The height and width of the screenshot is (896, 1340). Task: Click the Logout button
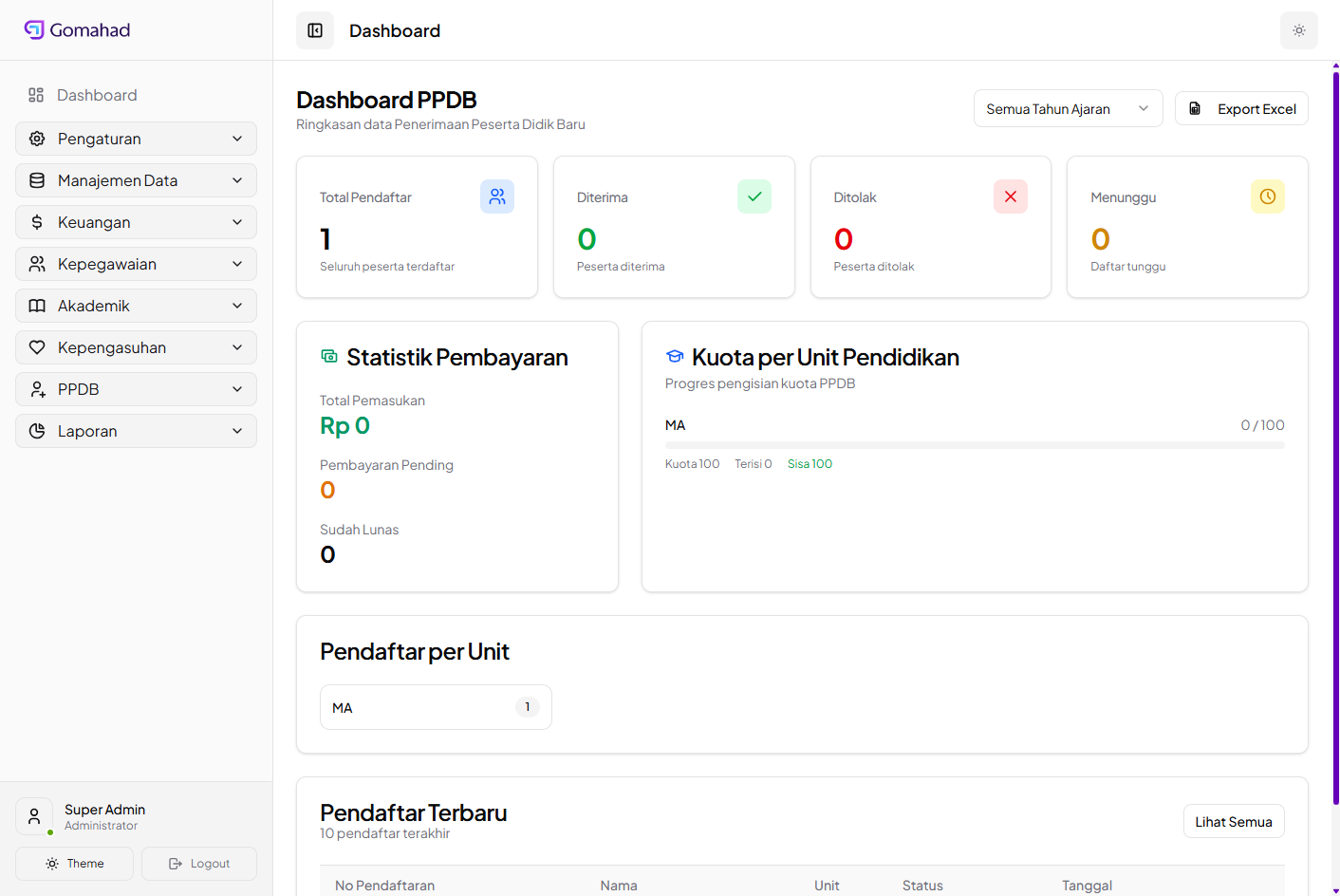[199, 864]
